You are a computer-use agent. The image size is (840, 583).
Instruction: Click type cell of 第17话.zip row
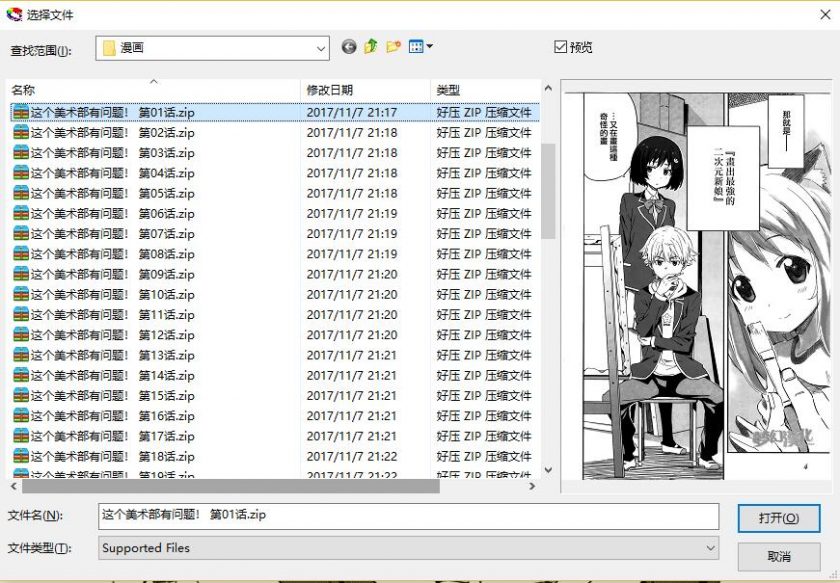click(484, 436)
